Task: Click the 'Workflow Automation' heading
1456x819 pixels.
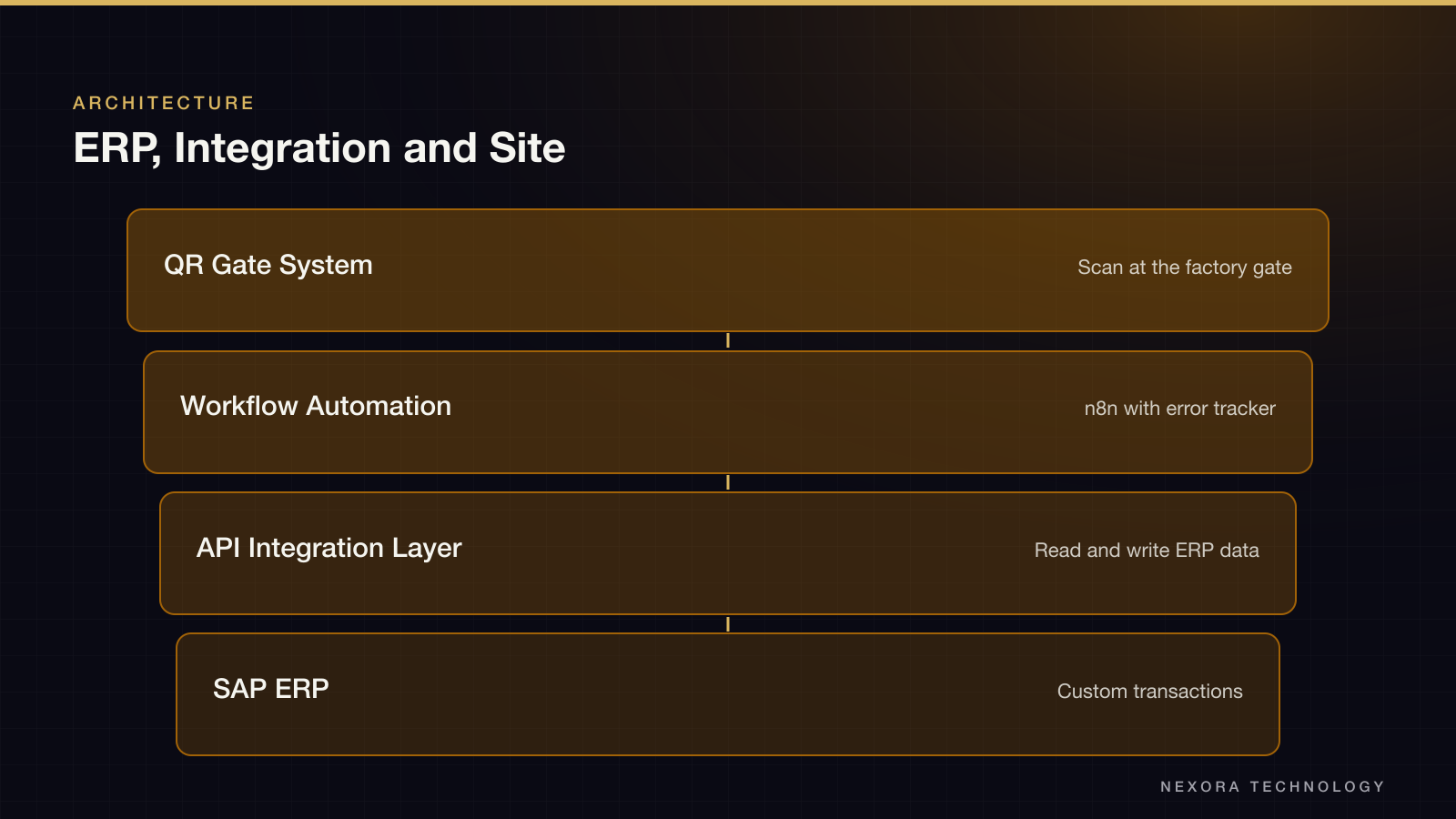Action: 316,406
